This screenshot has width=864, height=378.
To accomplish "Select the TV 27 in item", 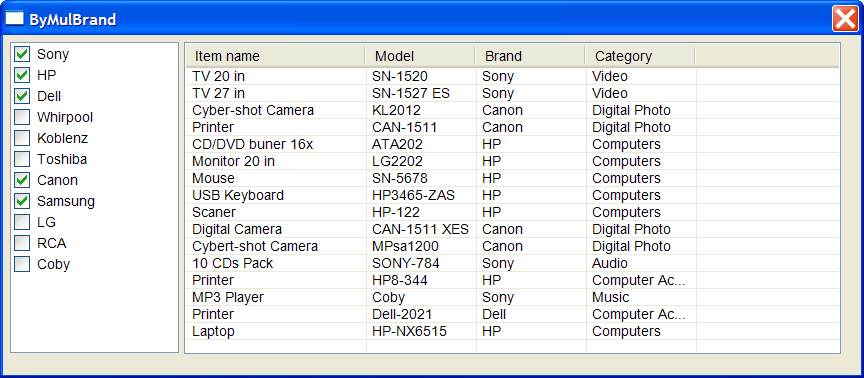I will click(512, 93).
